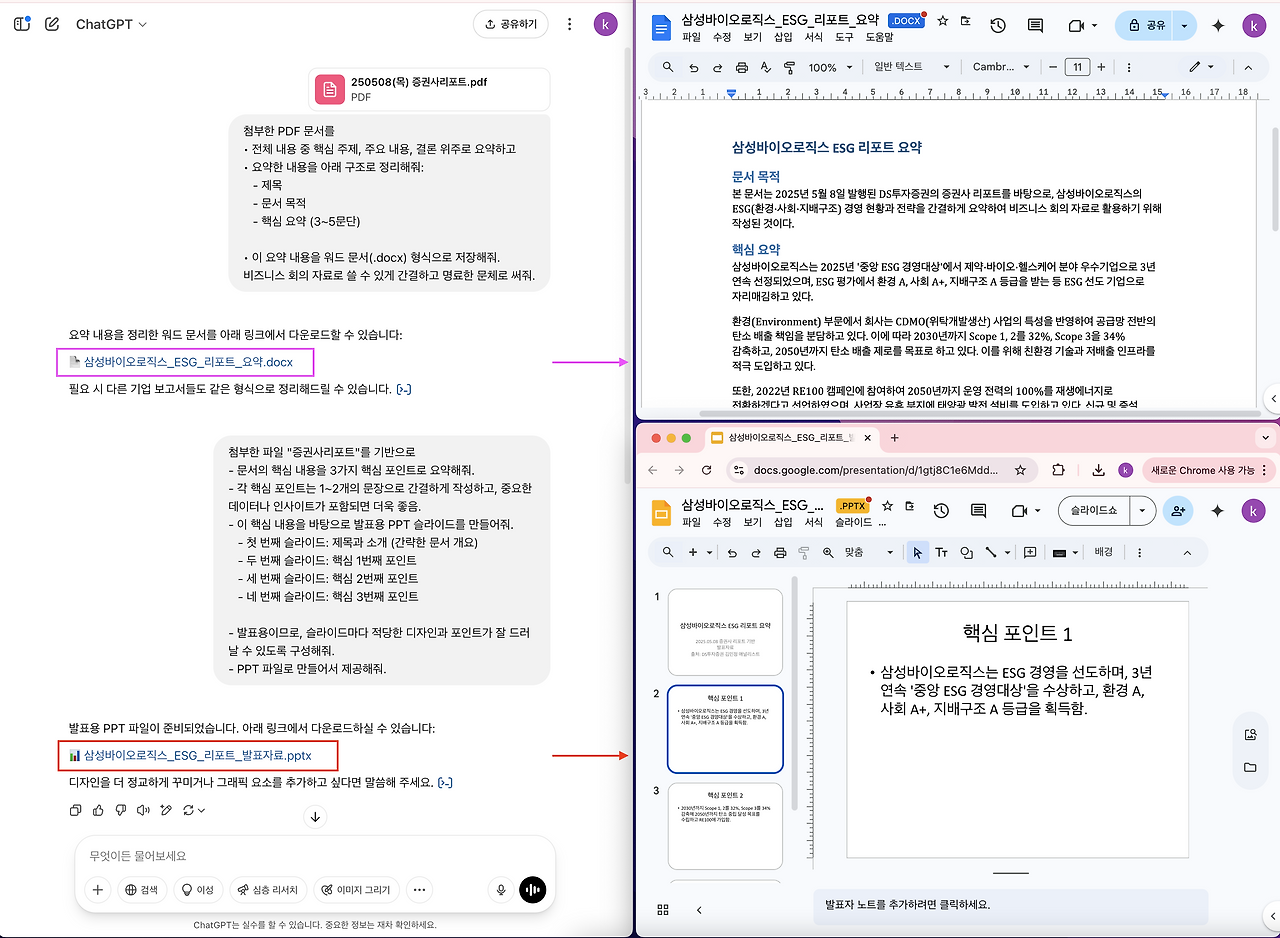Open the zoom fit dropdown in Slides

pyautogui.click(x=870, y=552)
